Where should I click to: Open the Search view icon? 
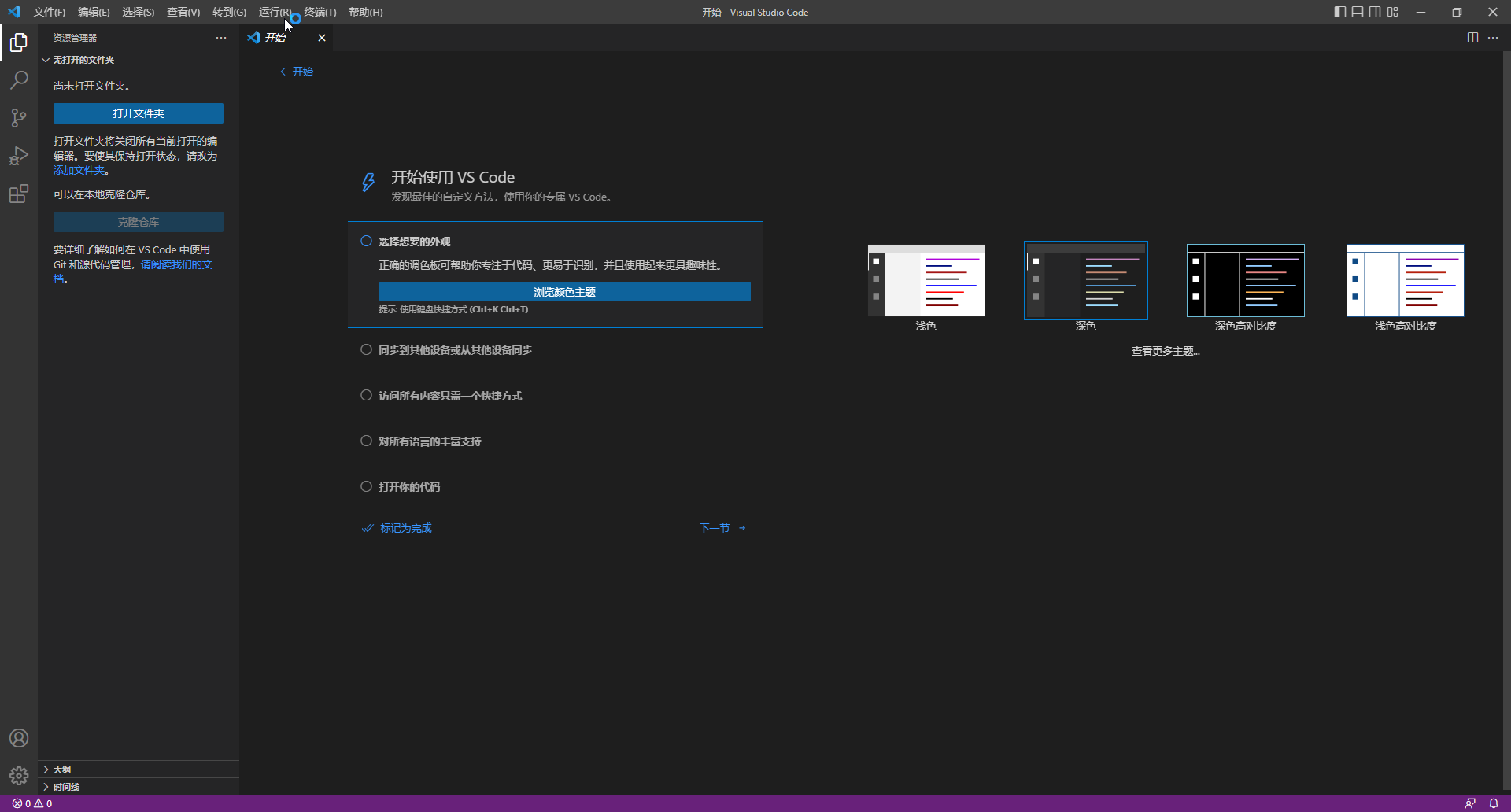pyautogui.click(x=19, y=80)
